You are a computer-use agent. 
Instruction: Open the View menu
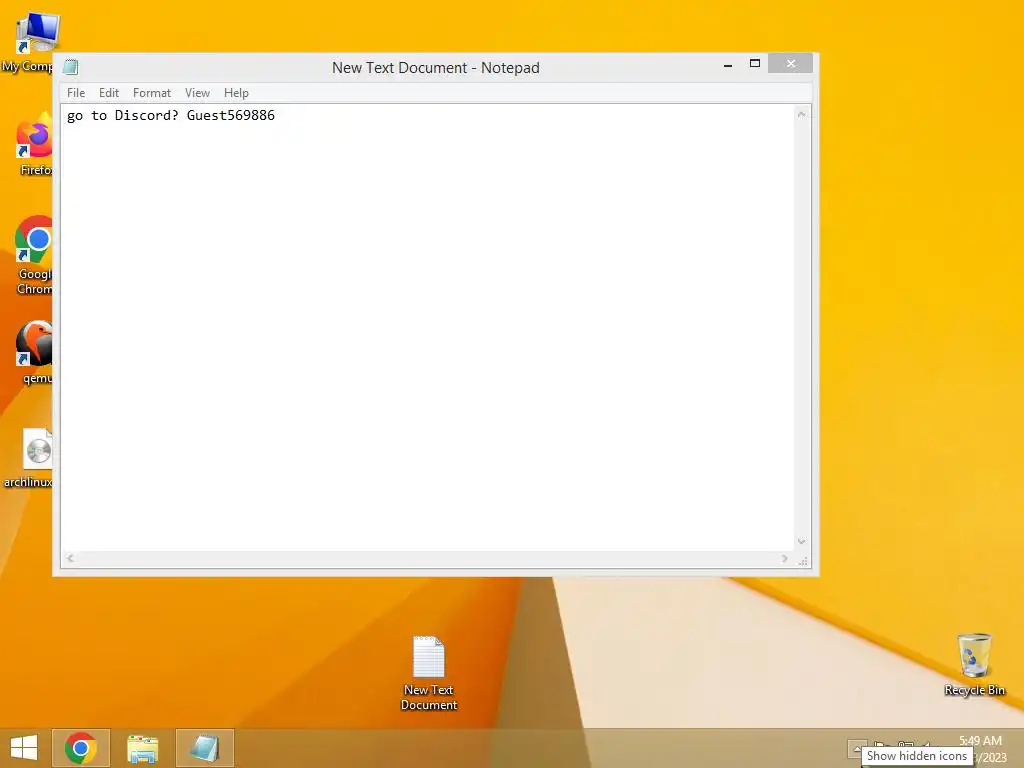pyautogui.click(x=197, y=93)
